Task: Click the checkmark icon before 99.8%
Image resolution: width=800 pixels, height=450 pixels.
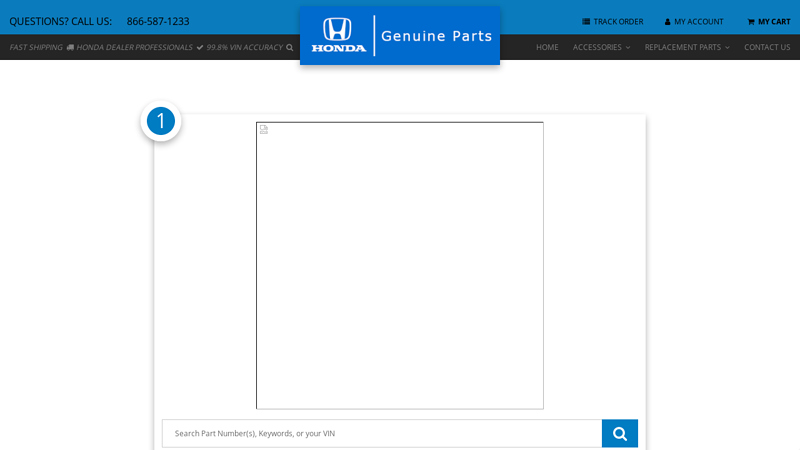Action: point(199,47)
